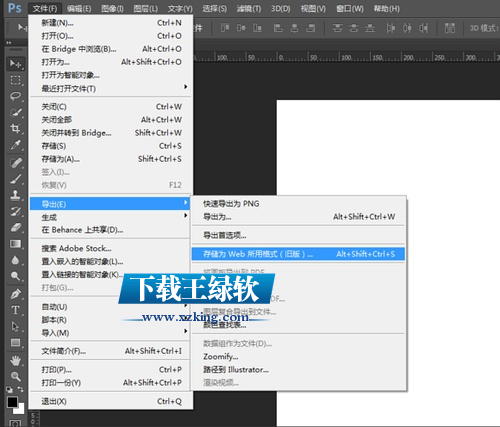Image resolution: width=500 pixels, height=427 pixels.
Task: Click align left edges icon in options bar
Action: (x=278, y=28)
